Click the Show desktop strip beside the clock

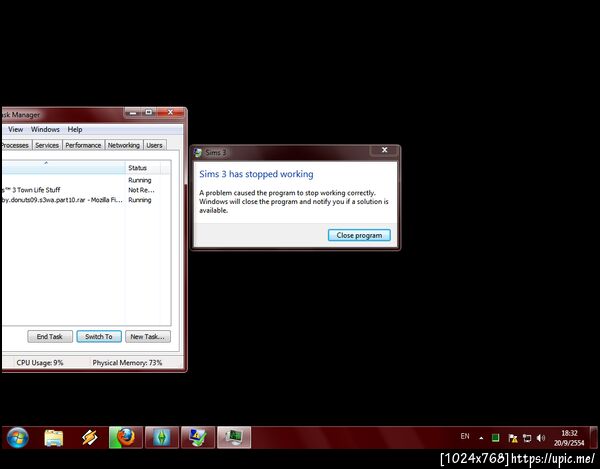pyautogui.click(x=594, y=438)
